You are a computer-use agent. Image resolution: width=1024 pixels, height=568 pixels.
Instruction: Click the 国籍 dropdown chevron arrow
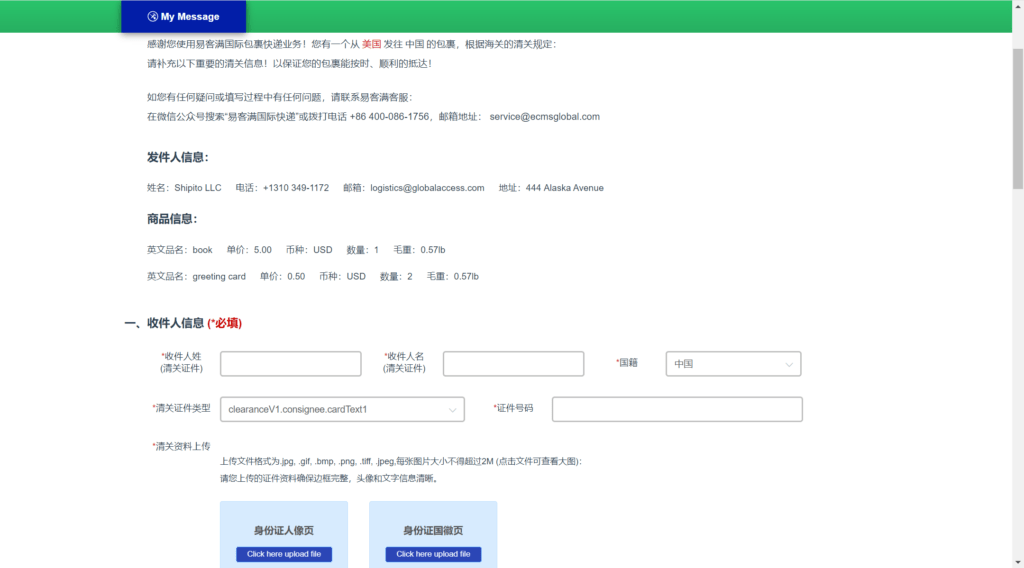[789, 364]
